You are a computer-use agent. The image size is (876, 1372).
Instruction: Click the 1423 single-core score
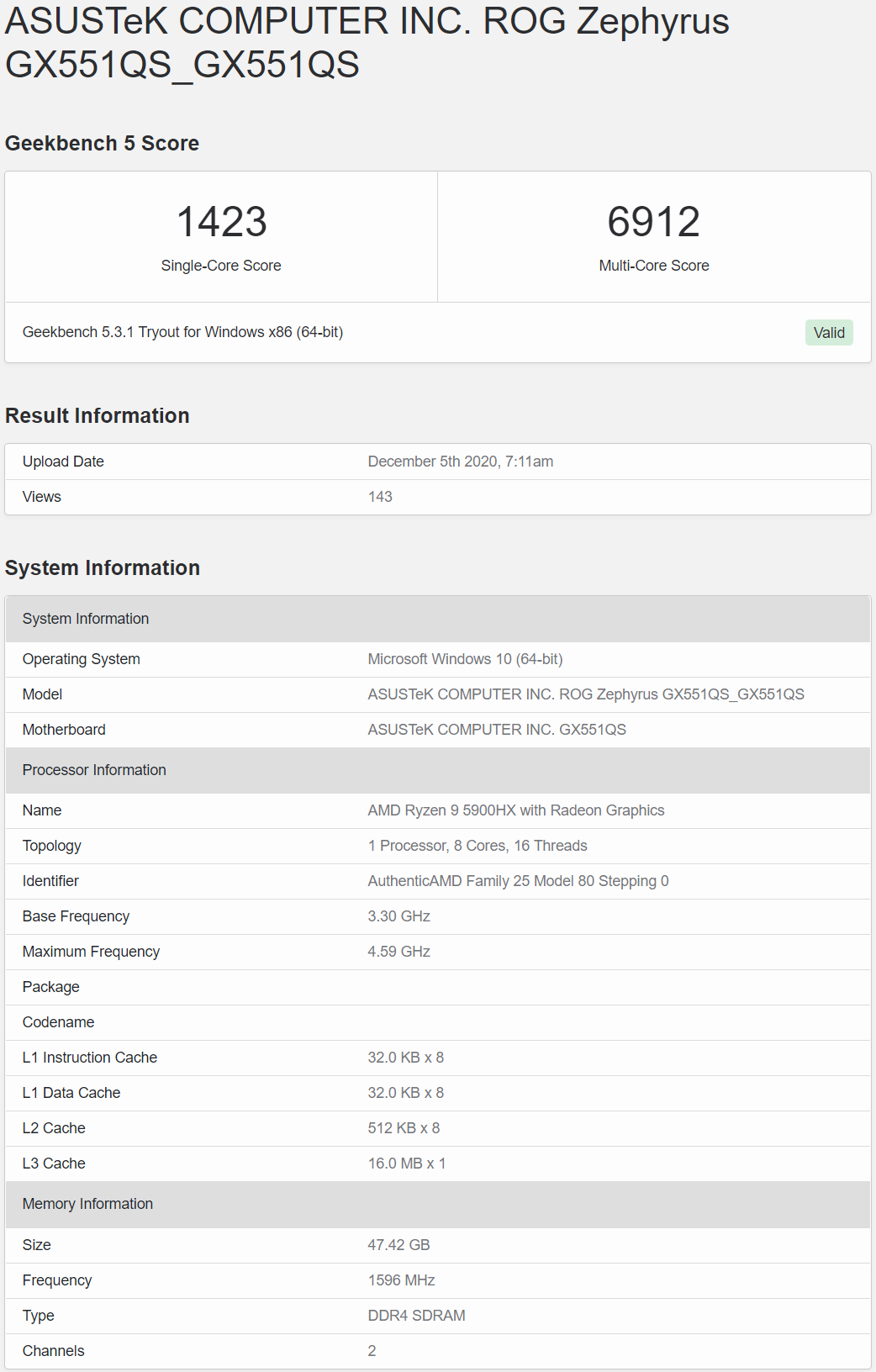tap(221, 222)
